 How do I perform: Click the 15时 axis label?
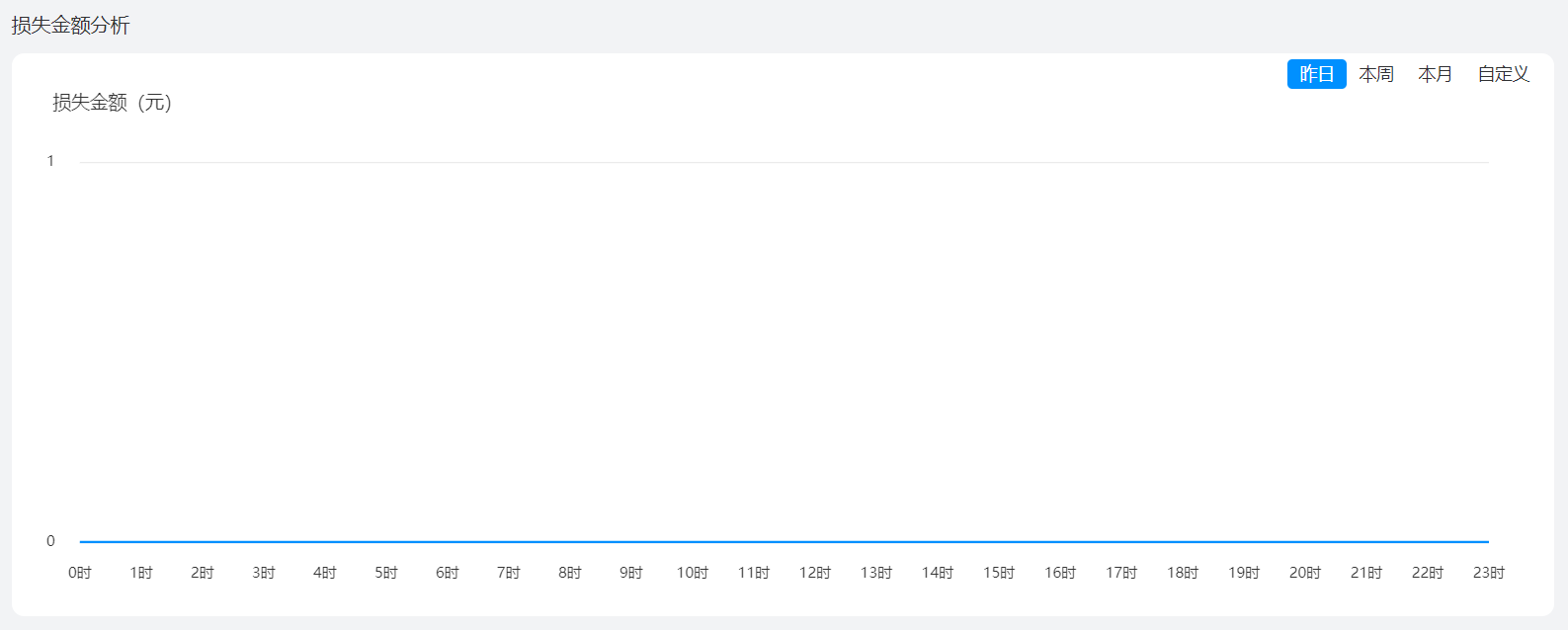(999, 573)
